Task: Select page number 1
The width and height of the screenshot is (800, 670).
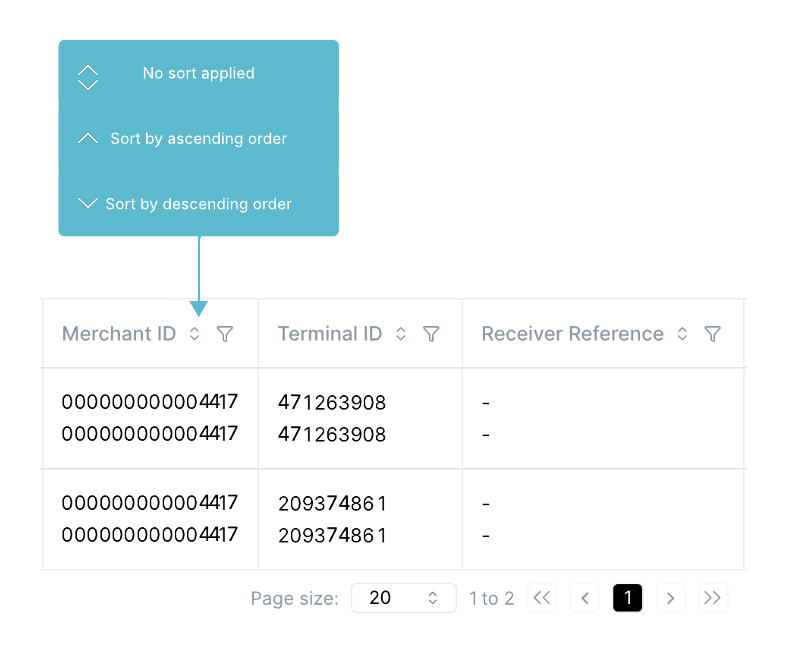Action: tap(628, 598)
